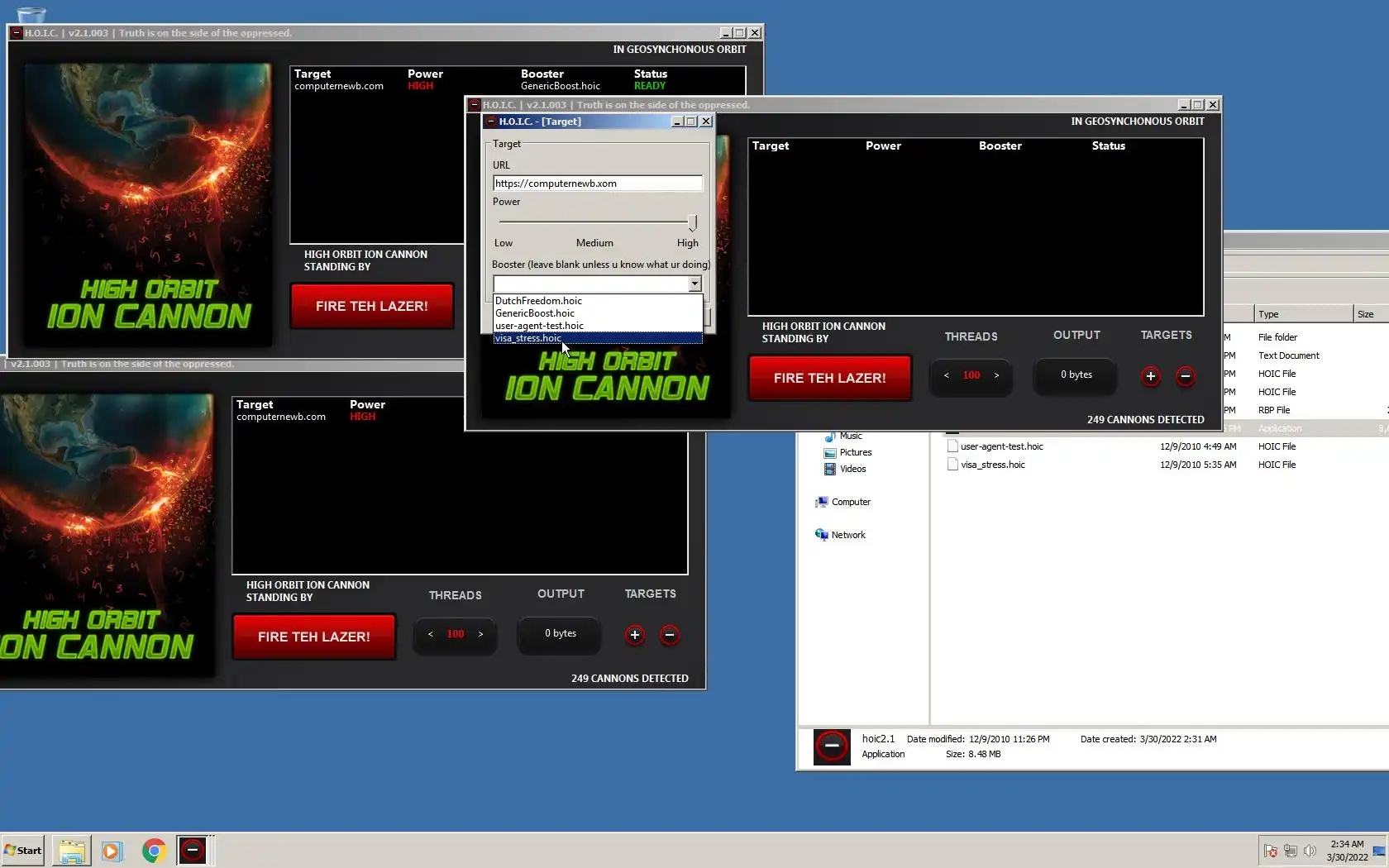1389x868 pixels.
Task: Add a target in the front HOIC window
Action: point(1150,376)
